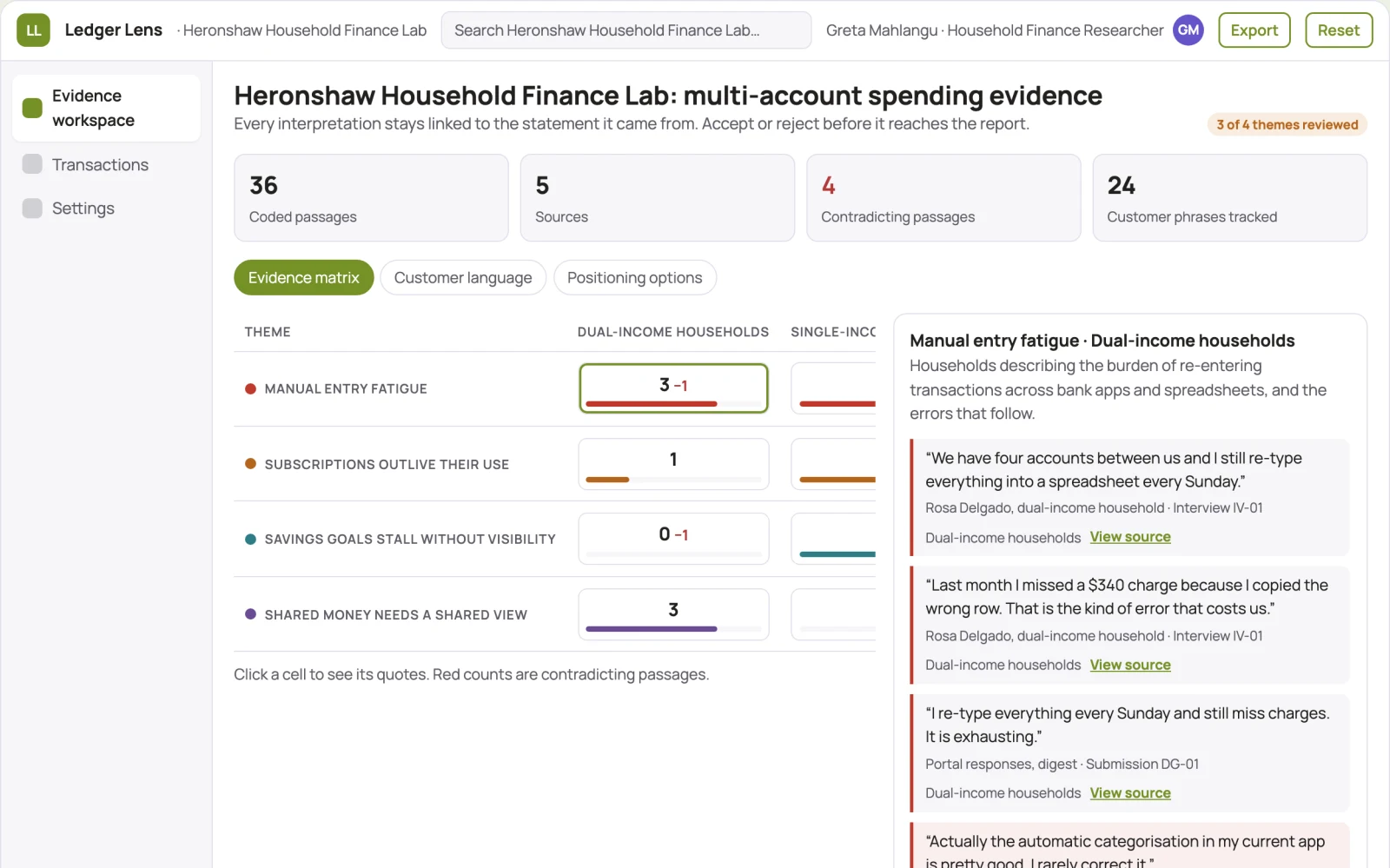View source for the four accounts quote
Viewport: 1390px width, 868px height.
1130,537
